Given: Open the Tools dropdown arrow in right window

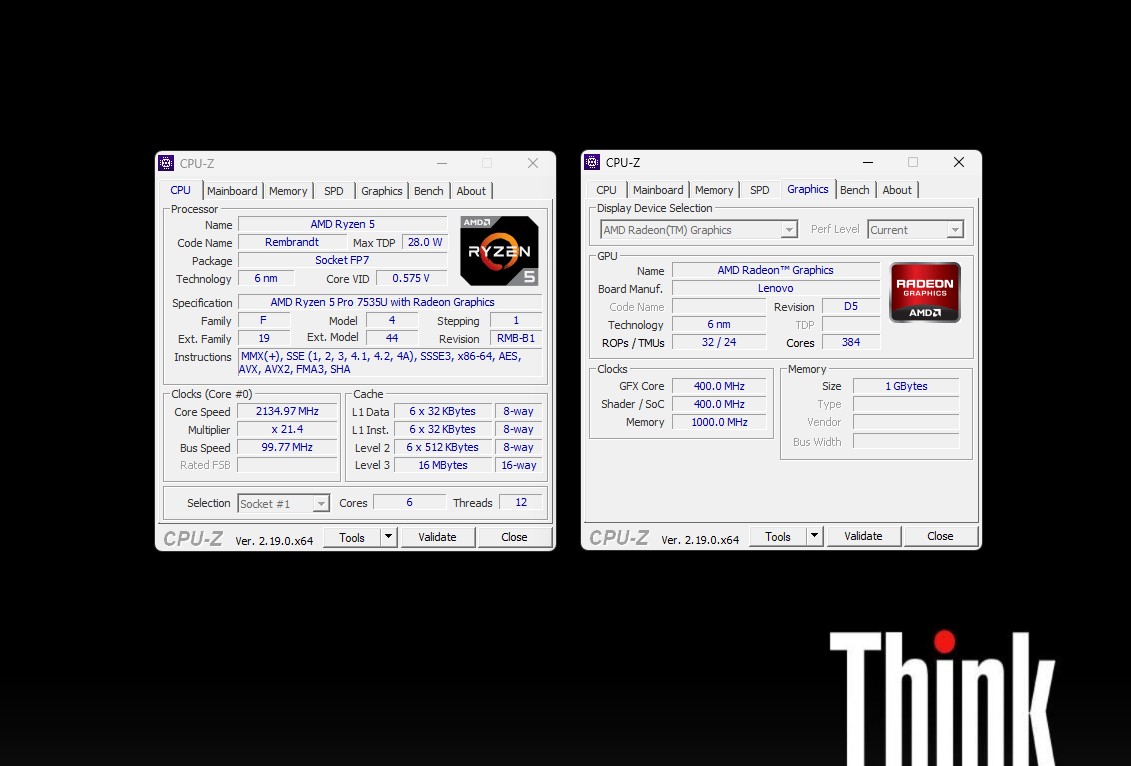Looking at the screenshot, I should [814, 536].
